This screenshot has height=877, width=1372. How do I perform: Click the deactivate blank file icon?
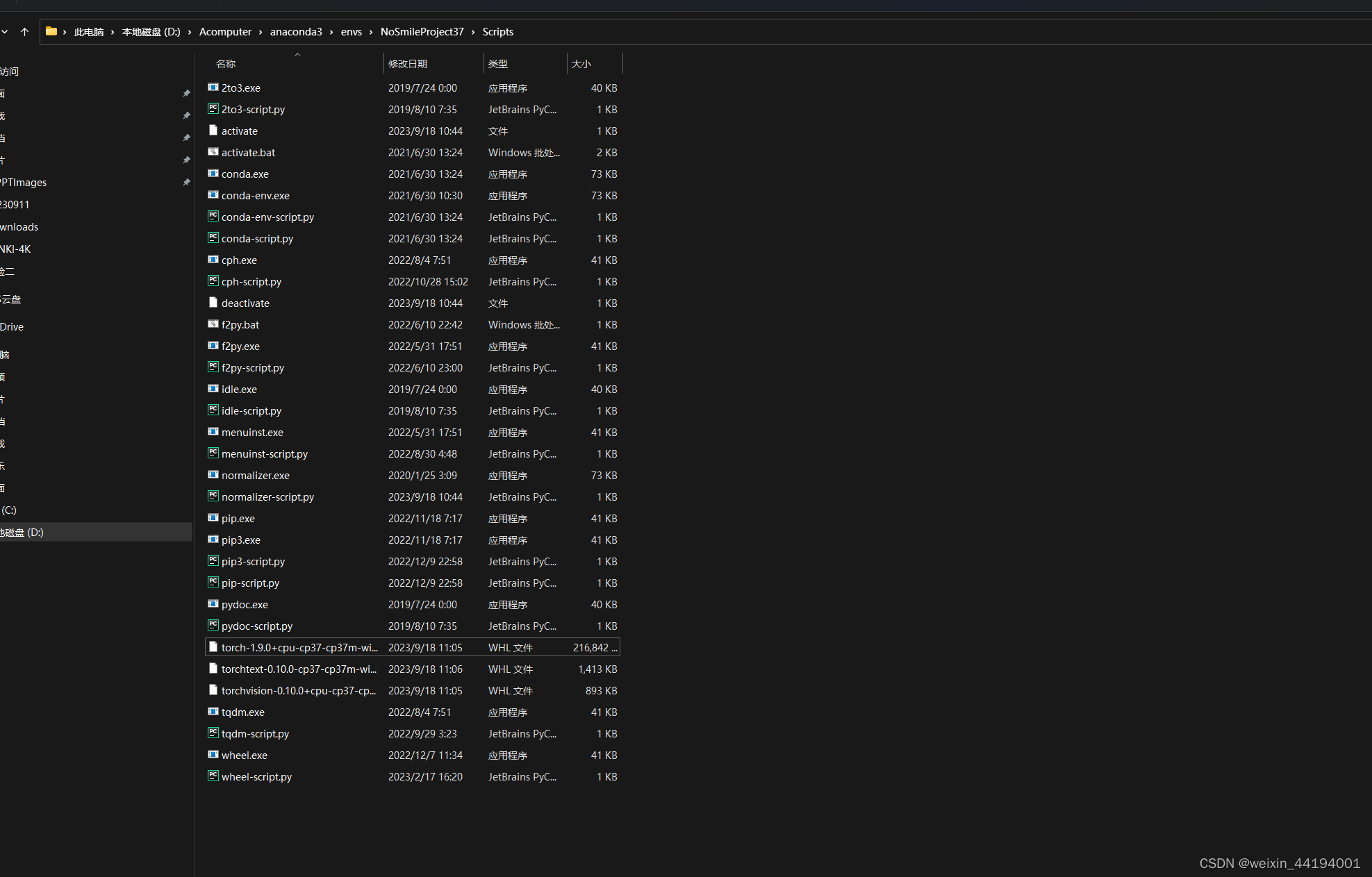click(x=213, y=303)
